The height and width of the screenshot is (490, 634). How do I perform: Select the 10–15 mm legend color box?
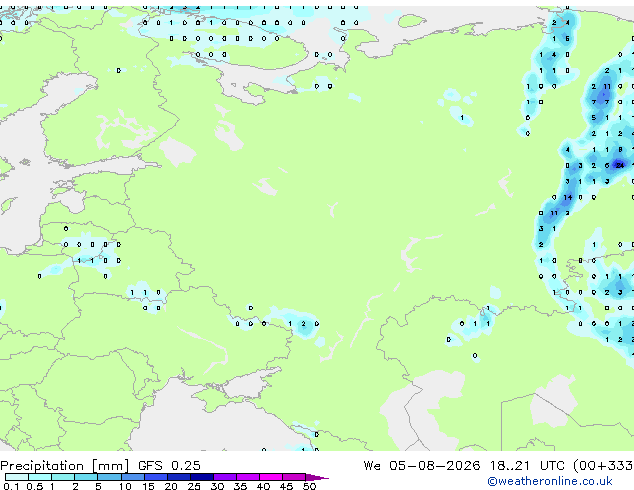click(133, 477)
